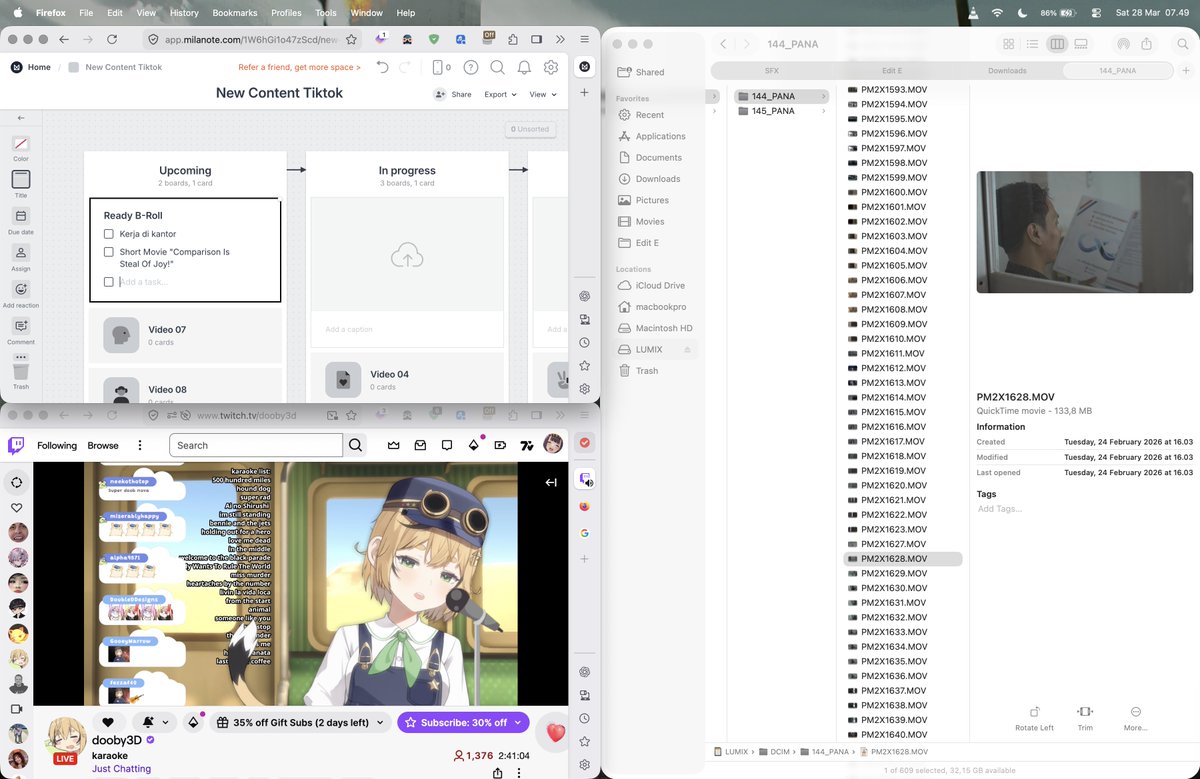Pick the Due date tool in Milanote
The width and height of the screenshot is (1200, 779).
click(x=21, y=216)
